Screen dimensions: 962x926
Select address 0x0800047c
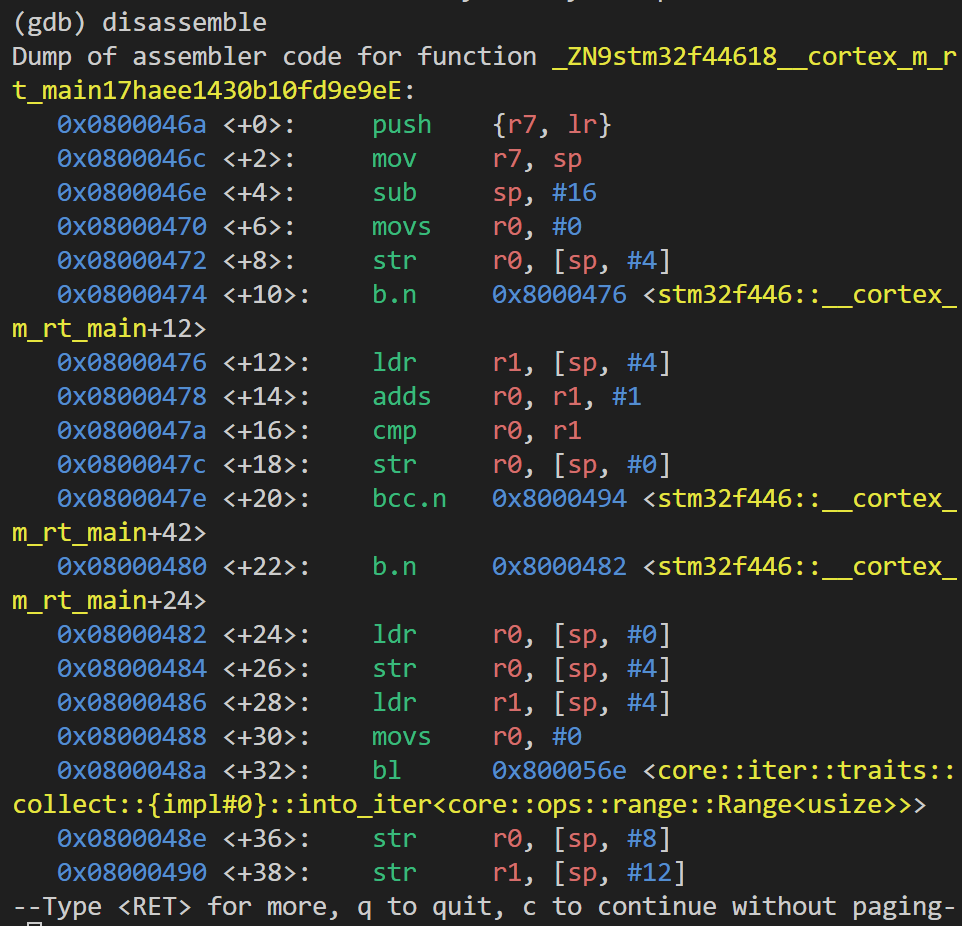[132, 465]
